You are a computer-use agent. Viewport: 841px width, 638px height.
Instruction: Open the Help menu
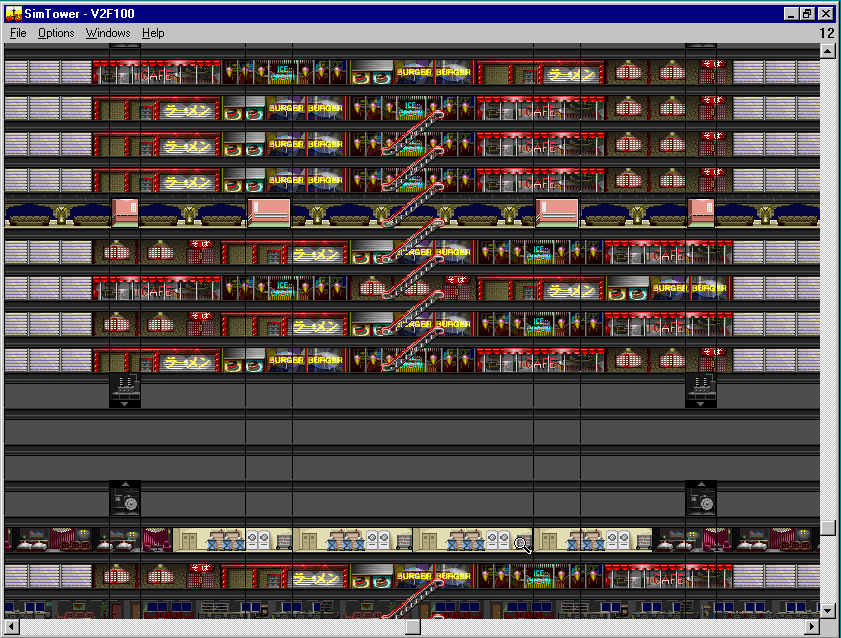(x=152, y=33)
